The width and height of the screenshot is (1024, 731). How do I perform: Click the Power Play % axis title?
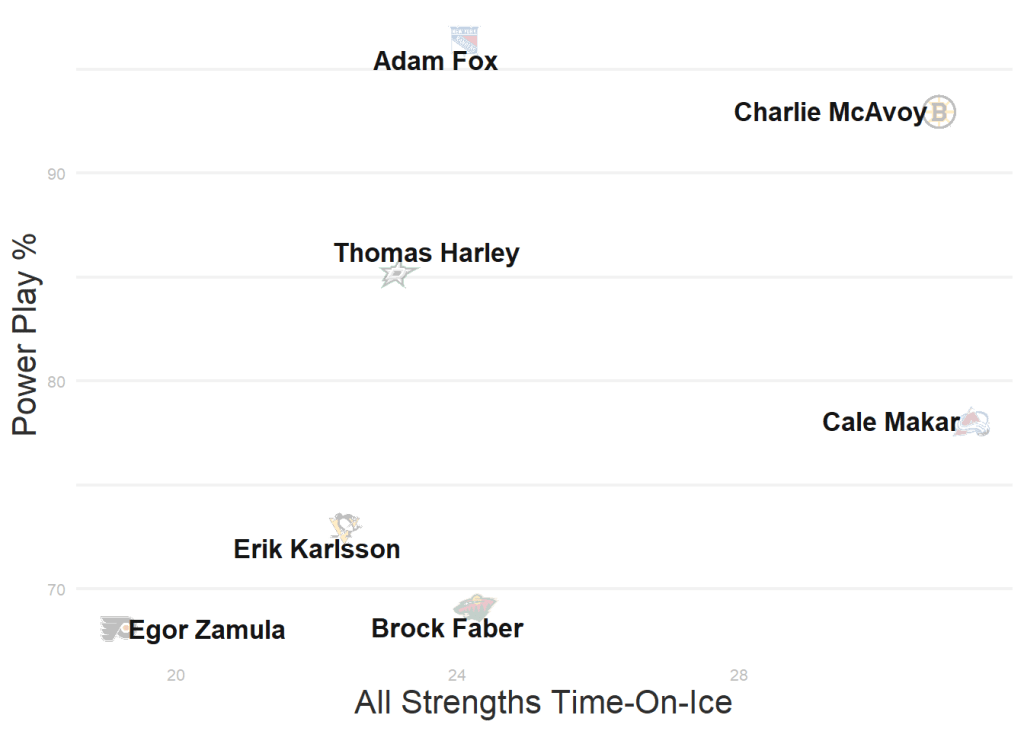(25, 334)
